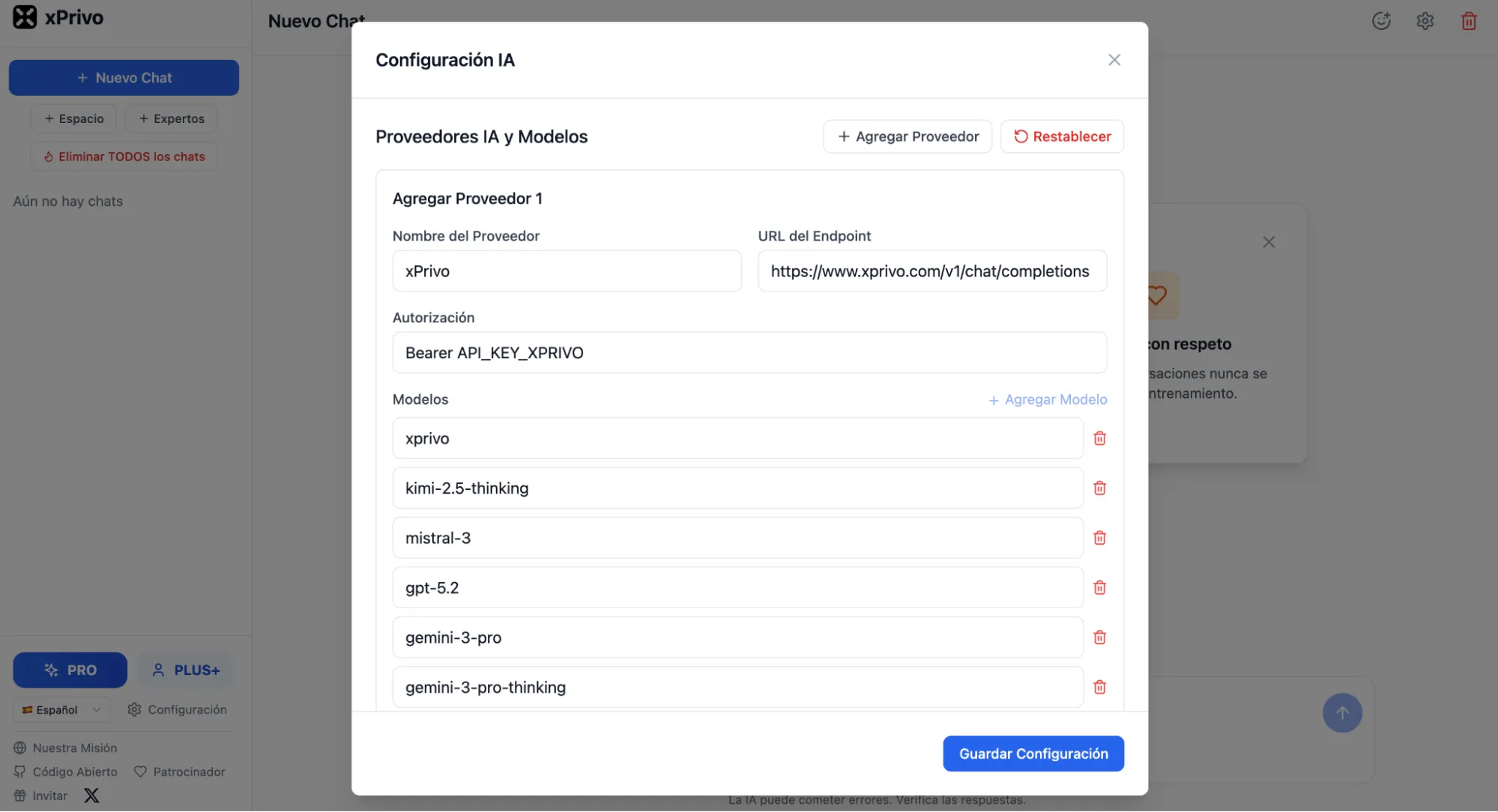1498x812 pixels.
Task: Click the Autorización input field
Action: tap(749, 353)
